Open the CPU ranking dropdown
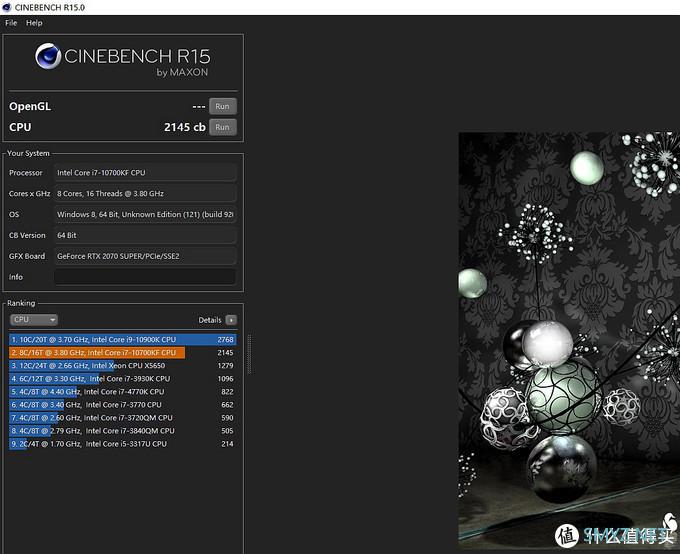The width and height of the screenshot is (680, 554). [33, 320]
